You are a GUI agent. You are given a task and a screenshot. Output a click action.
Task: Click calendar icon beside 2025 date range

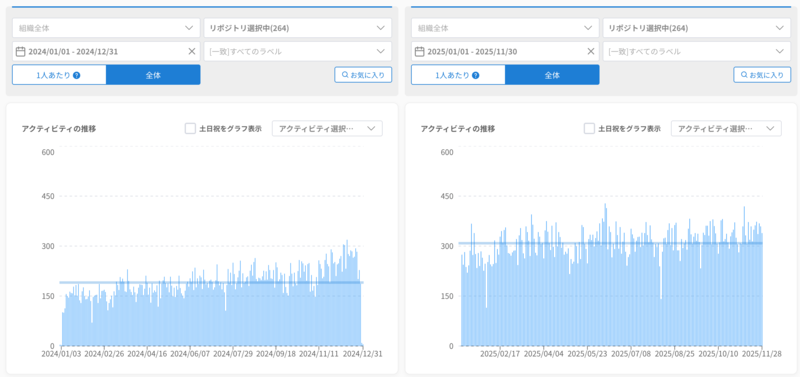pyautogui.click(x=419, y=51)
